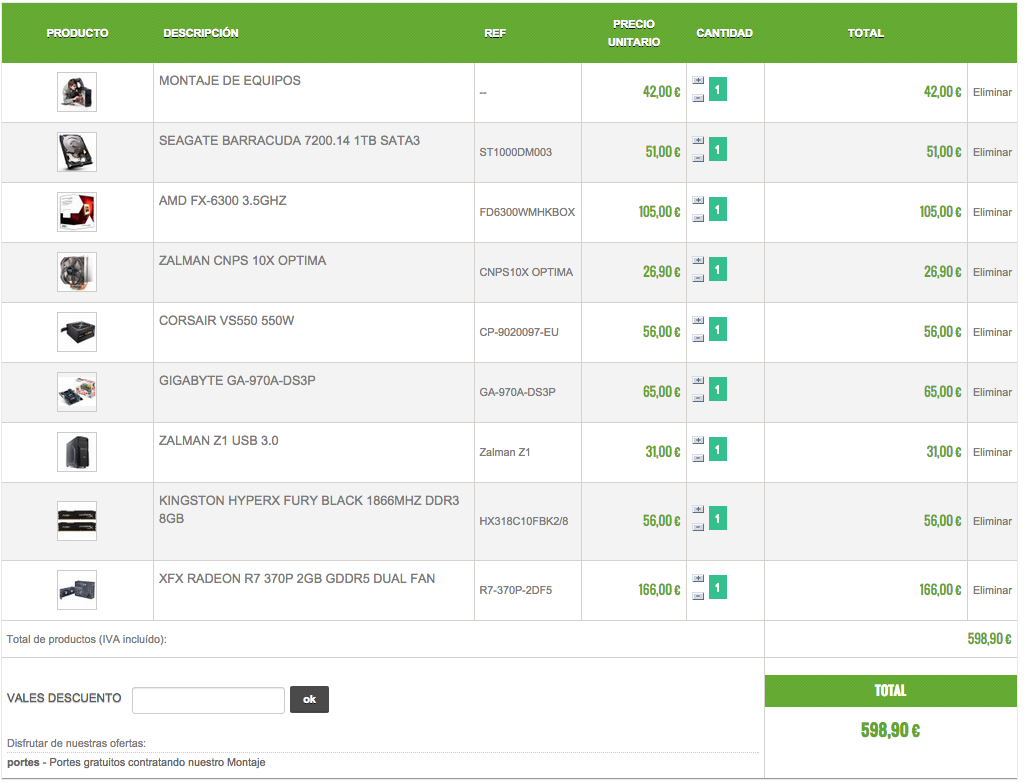The image size is (1024, 782).
Task: Open the MONTAJE DE EQUIPOS product thumbnail
Action: pos(77,92)
